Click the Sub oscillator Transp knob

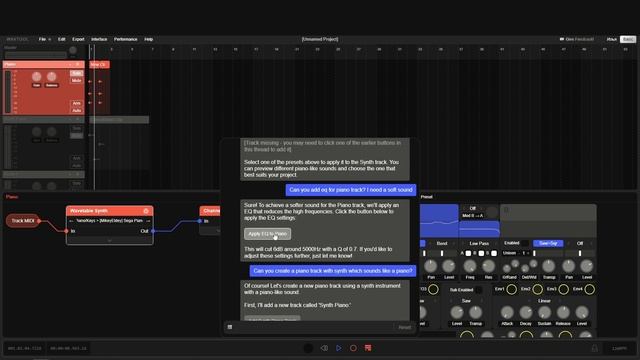point(476,313)
